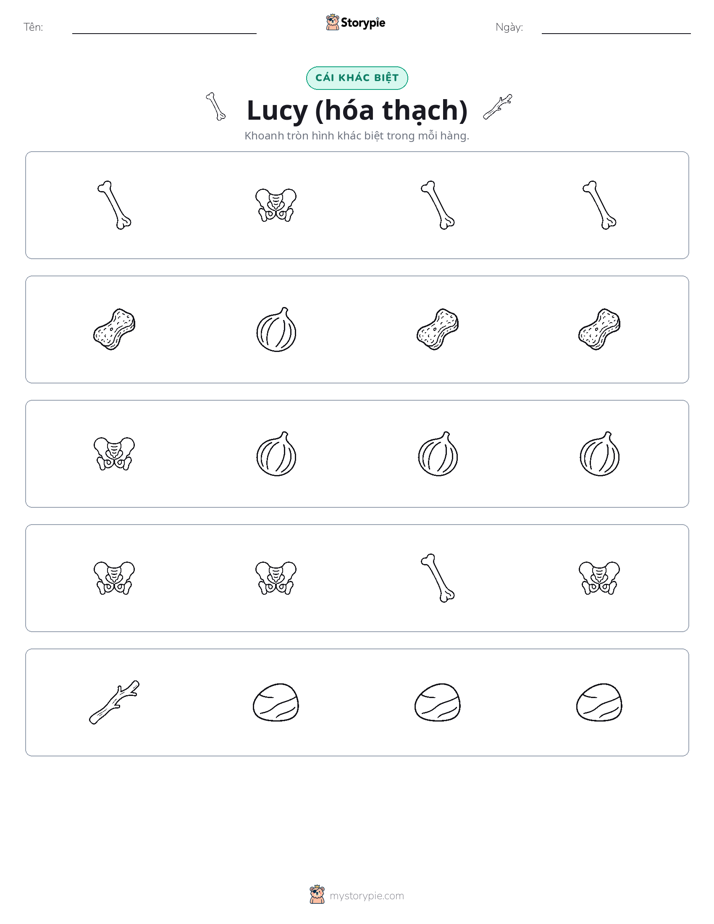This screenshot has height=924, width=714.
Task: Click the Lucy (hóa thạch) title
Action: pos(357,110)
